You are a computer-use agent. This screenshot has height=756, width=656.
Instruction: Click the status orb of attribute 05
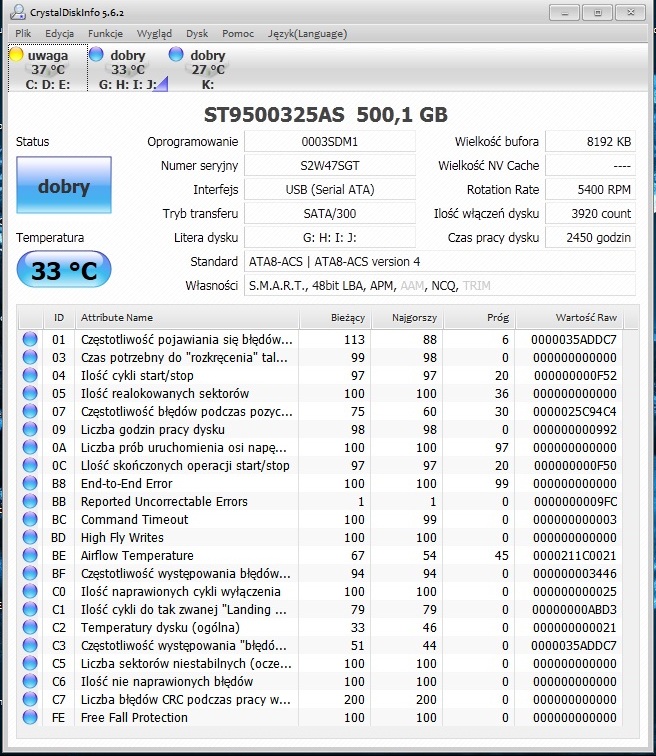click(x=30, y=393)
